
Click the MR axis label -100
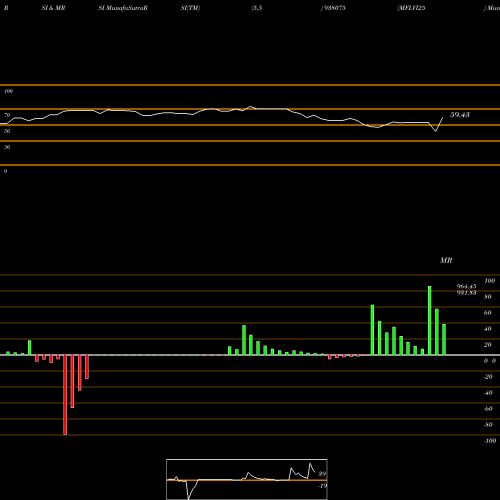click(490, 441)
